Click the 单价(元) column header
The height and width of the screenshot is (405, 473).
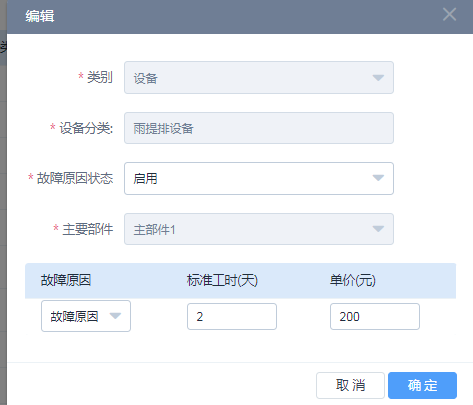[353, 280]
